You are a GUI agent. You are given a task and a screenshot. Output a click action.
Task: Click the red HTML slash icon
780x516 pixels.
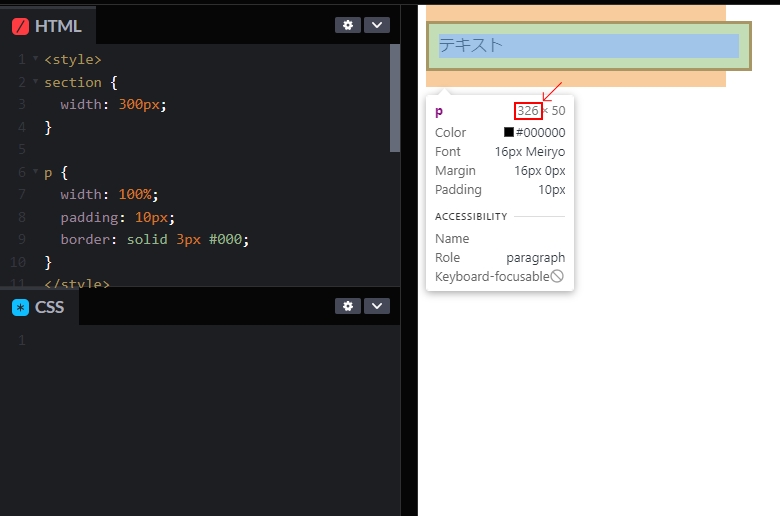point(20,26)
